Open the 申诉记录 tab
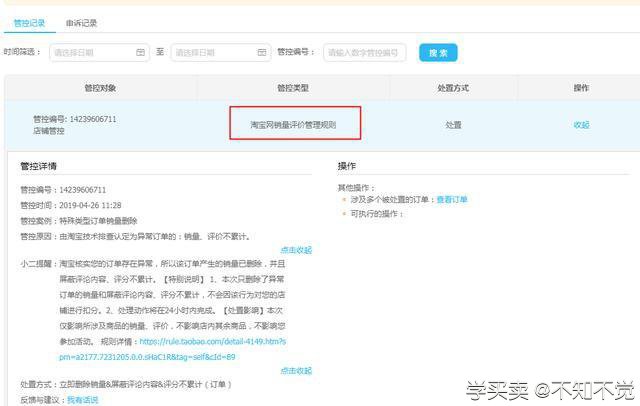 [81, 23]
